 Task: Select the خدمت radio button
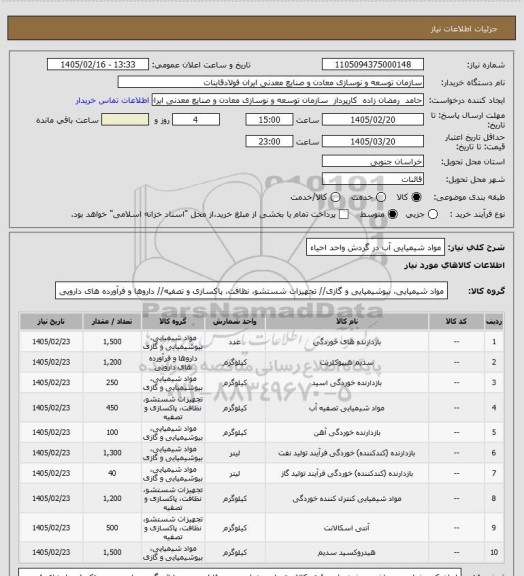(381, 197)
